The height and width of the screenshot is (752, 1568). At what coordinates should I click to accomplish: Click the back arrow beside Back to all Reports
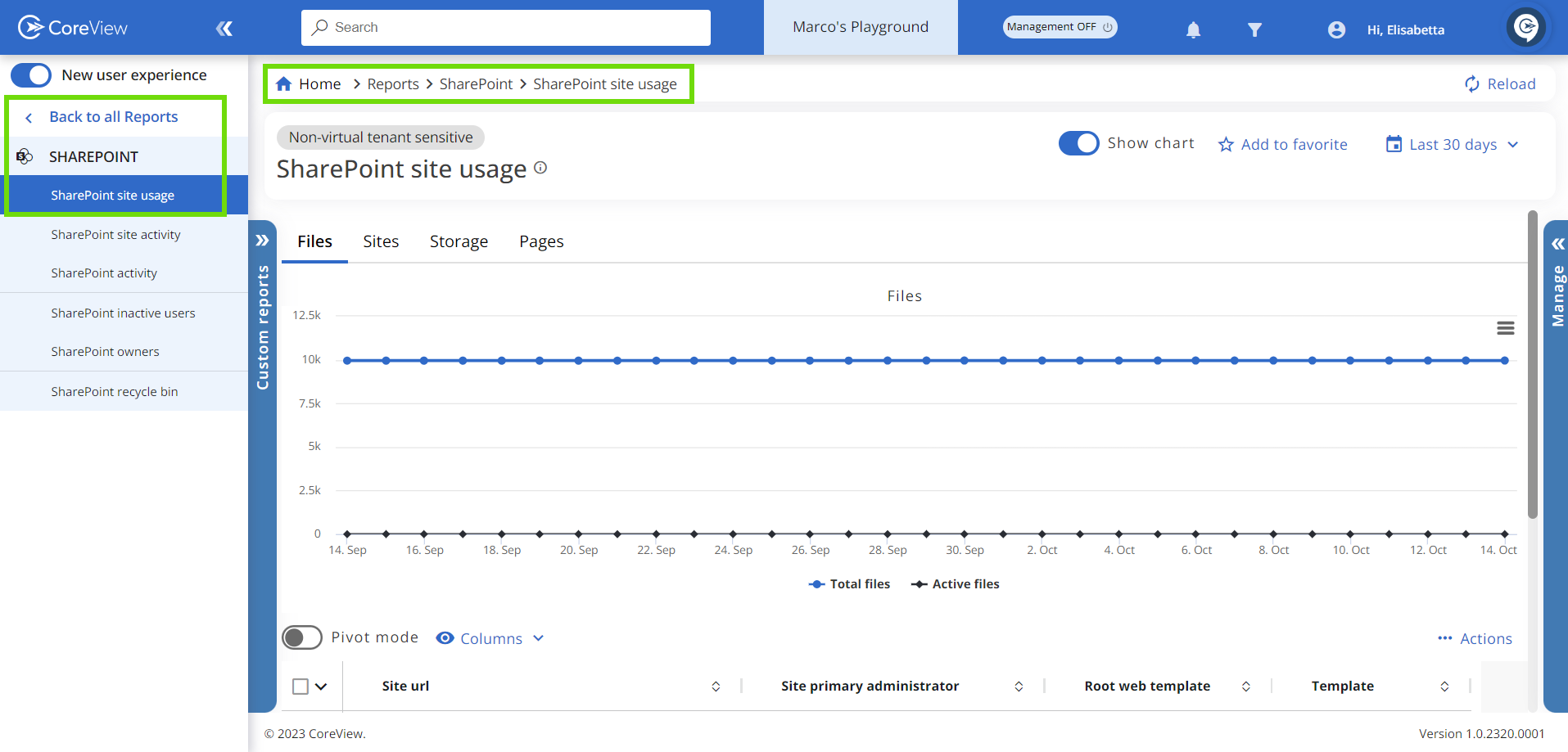(x=29, y=118)
